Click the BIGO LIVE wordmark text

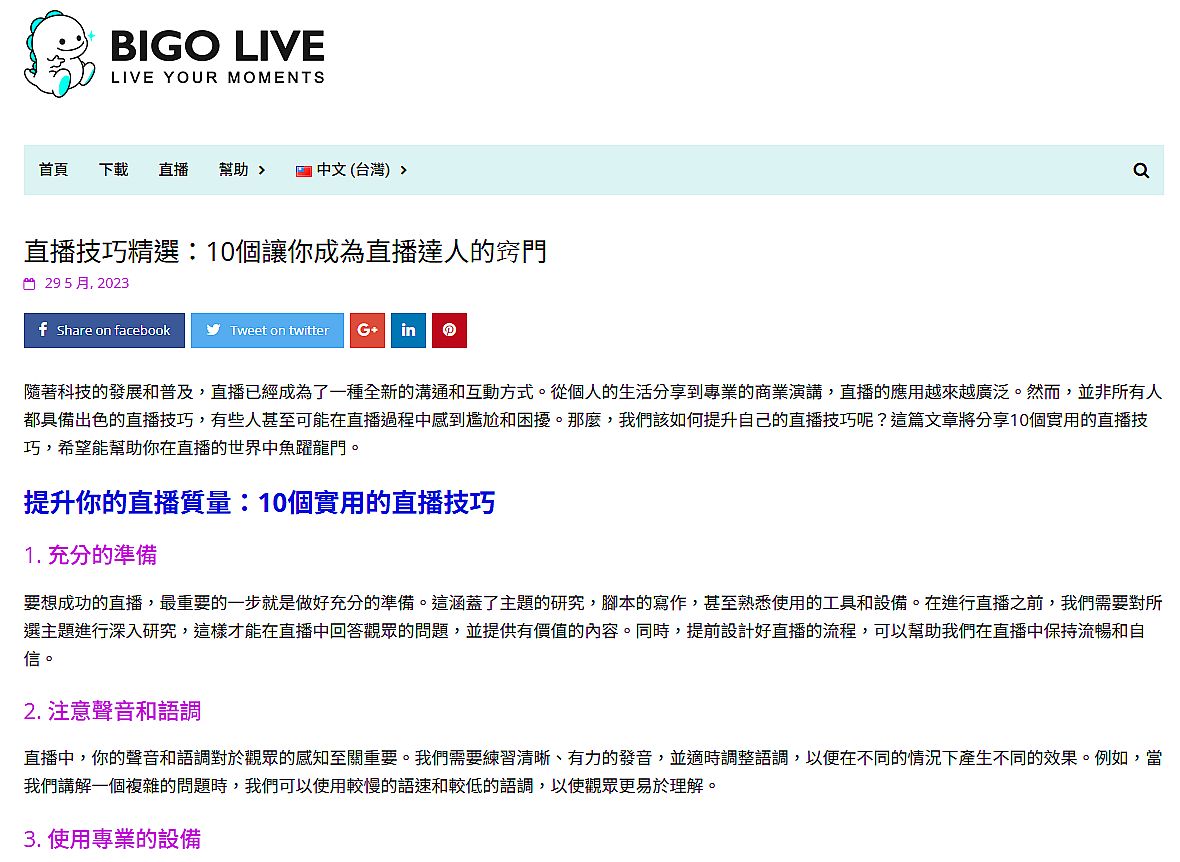[217, 47]
